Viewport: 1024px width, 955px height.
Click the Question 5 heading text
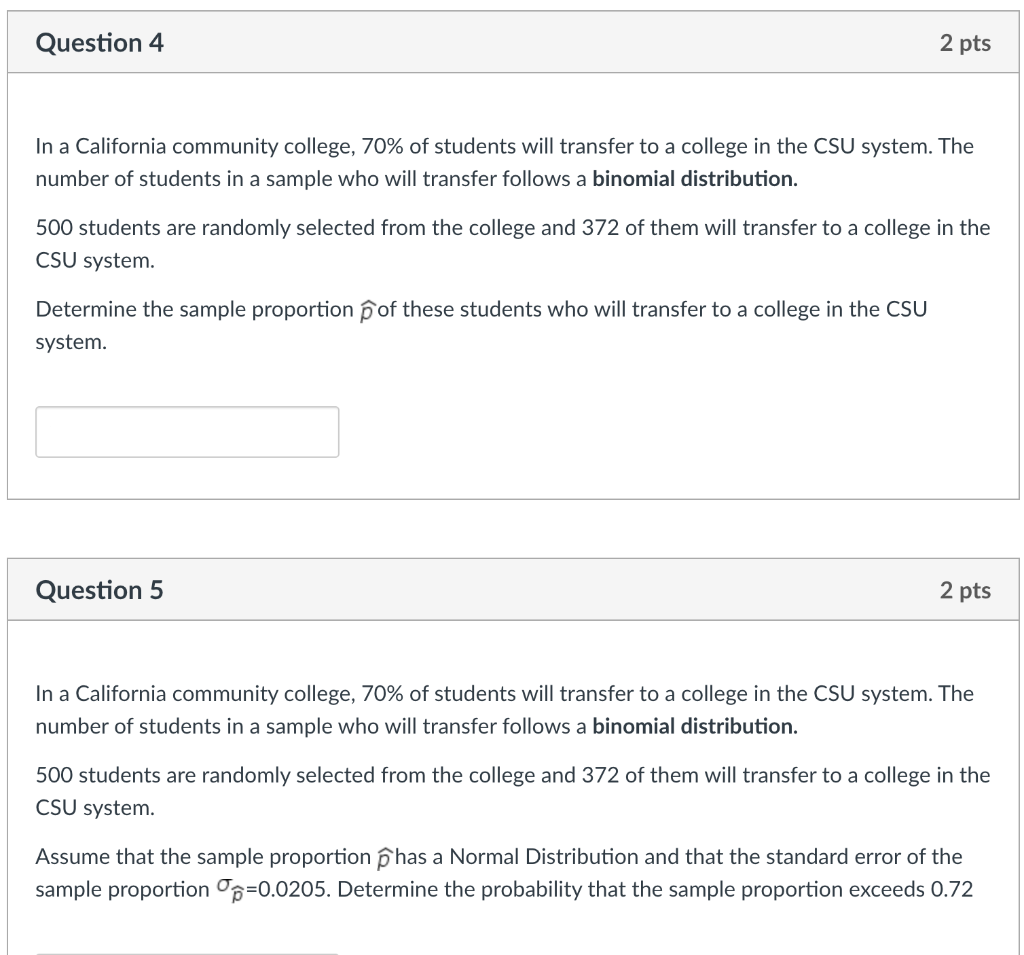(x=99, y=590)
